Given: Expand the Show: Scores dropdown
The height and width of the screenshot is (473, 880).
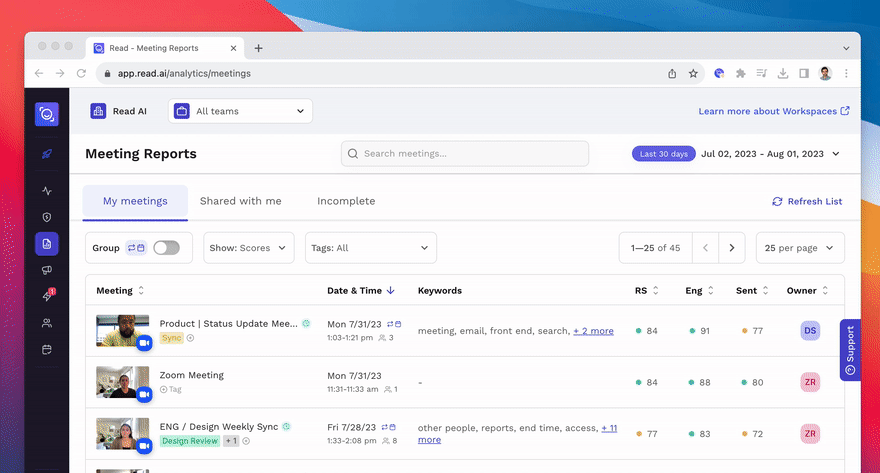Looking at the screenshot, I should tap(249, 248).
